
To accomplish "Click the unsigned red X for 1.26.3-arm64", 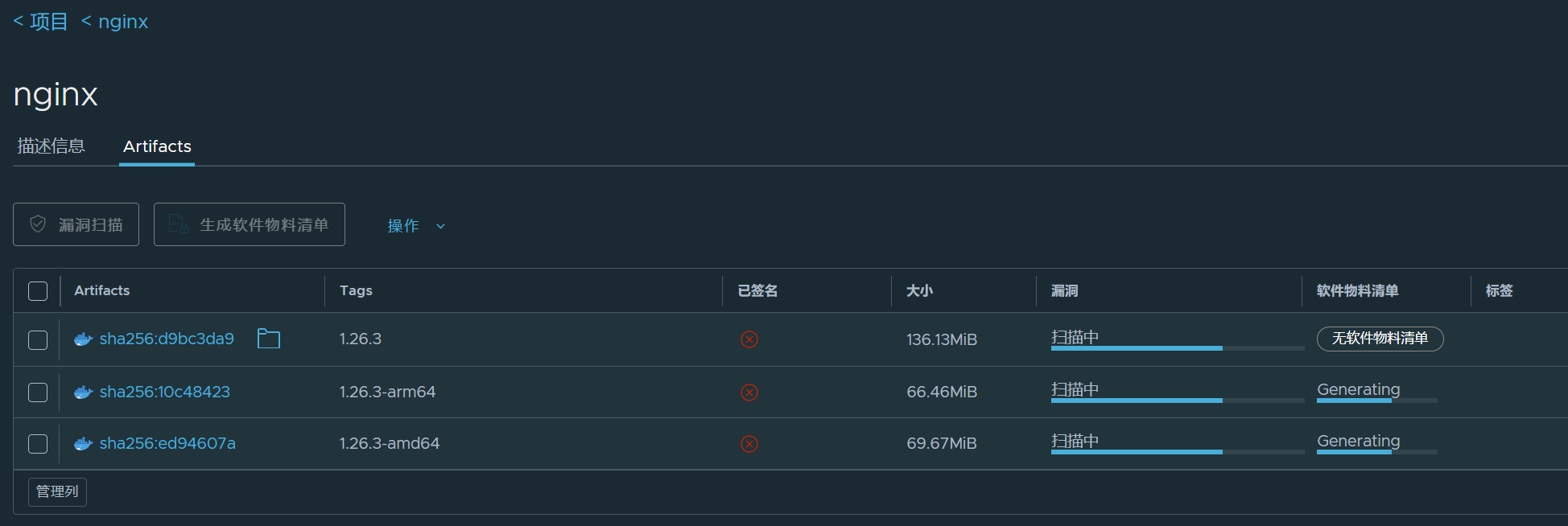I will (x=749, y=392).
